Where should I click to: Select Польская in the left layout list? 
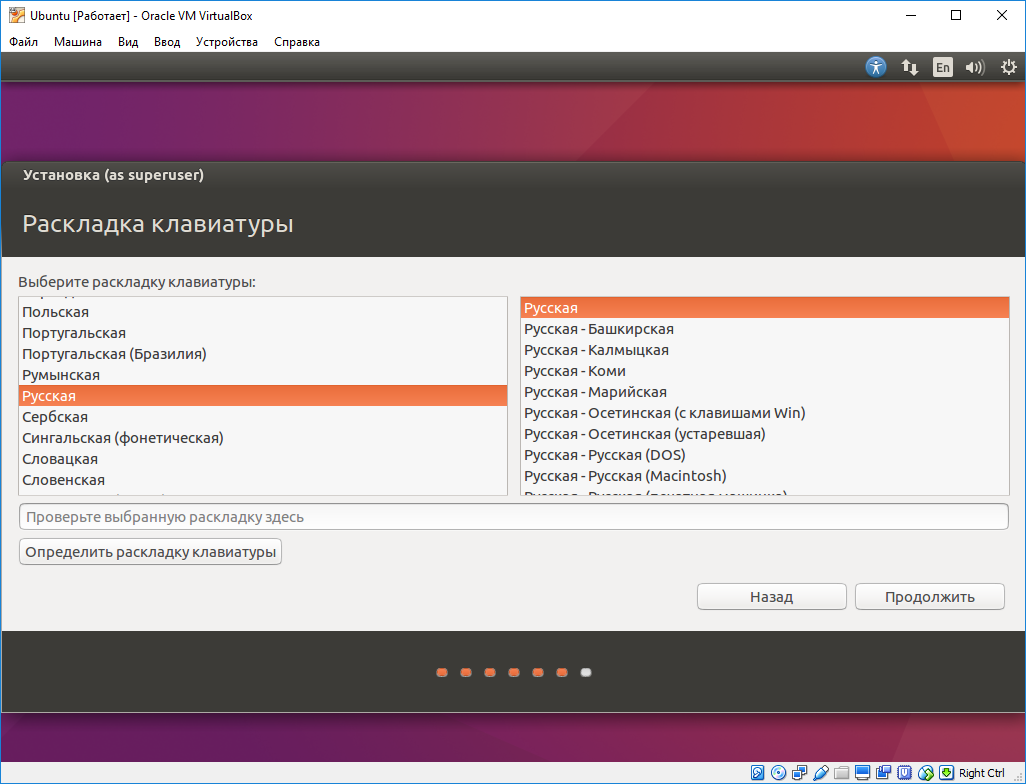point(263,312)
